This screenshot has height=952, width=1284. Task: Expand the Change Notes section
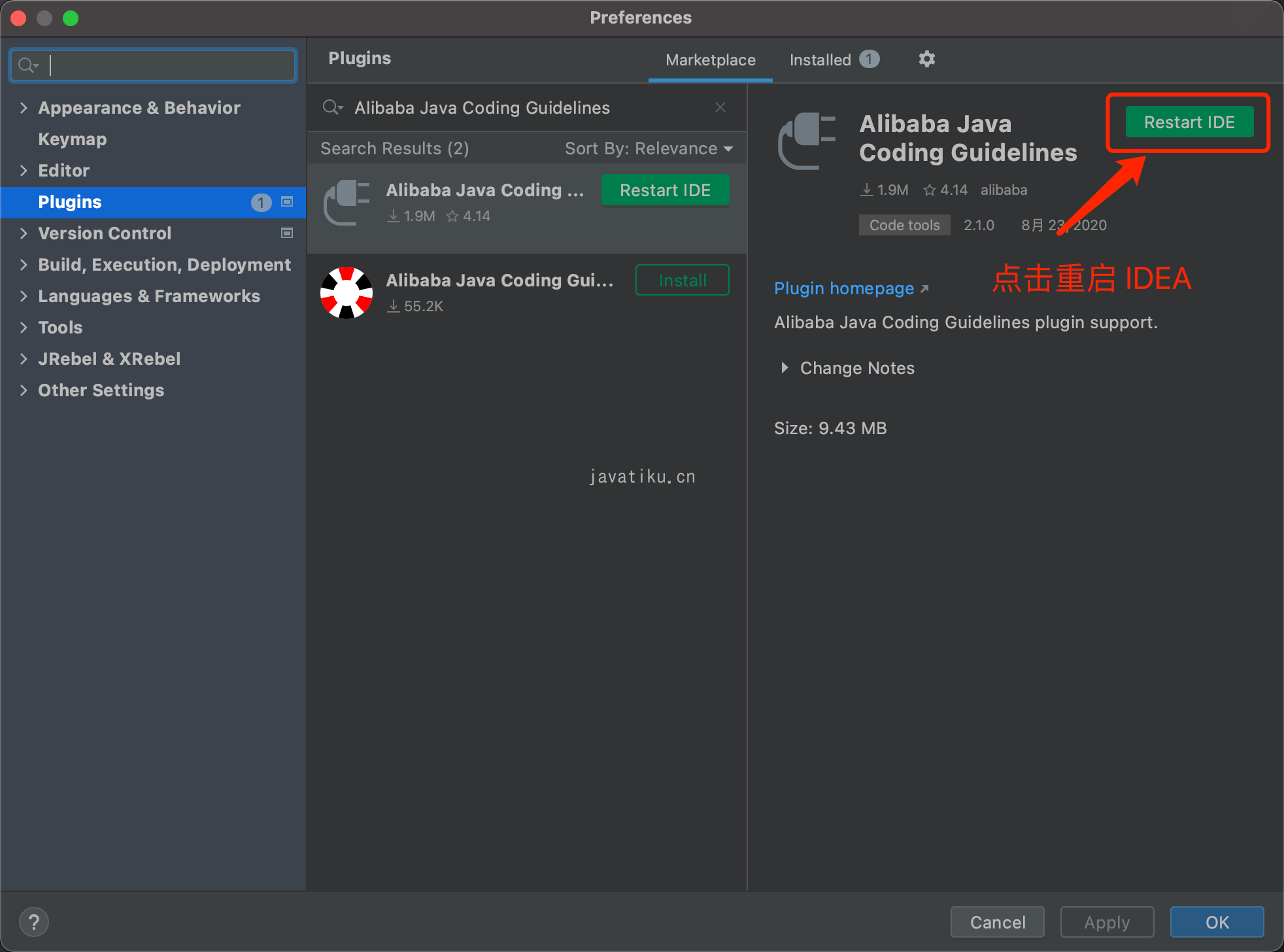point(785,367)
